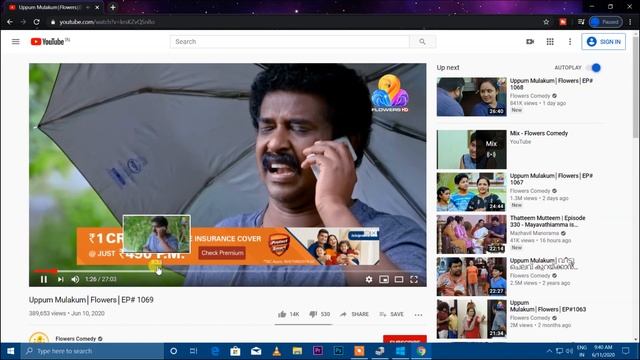Image resolution: width=640 pixels, height=360 pixels.
Task: Reload the page in Chrome
Action: tap(36, 22)
